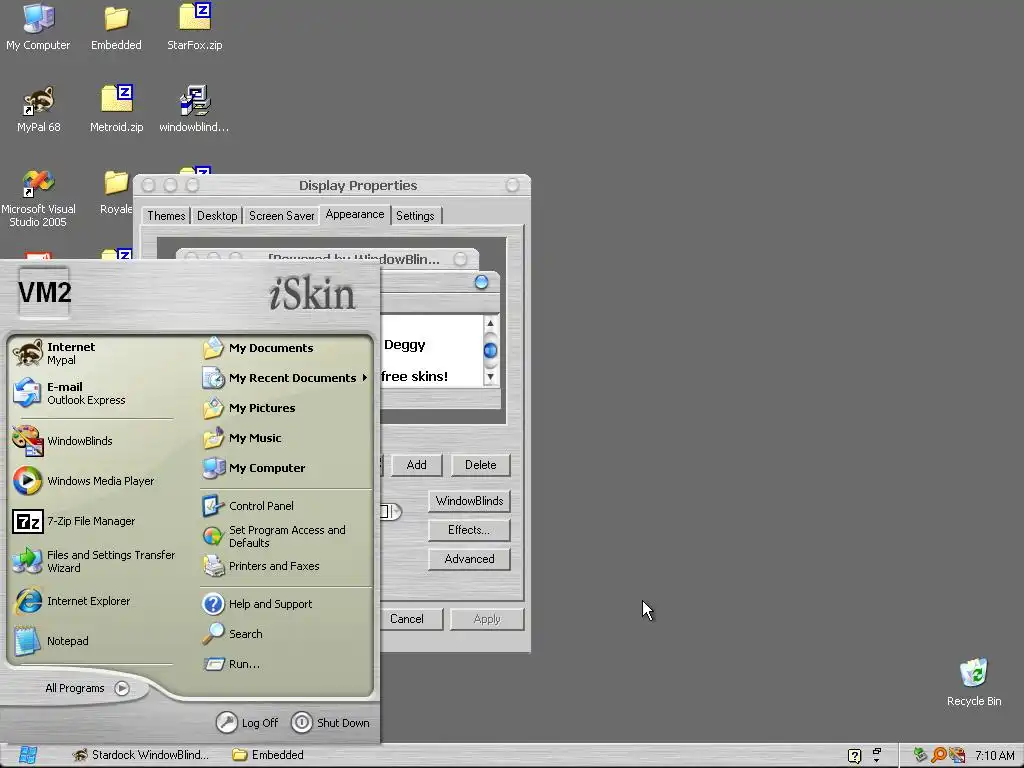The height and width of the screenshot is (768, 1024).
Task: Select My Computer desktop icon
Action: tap(38, 26)
